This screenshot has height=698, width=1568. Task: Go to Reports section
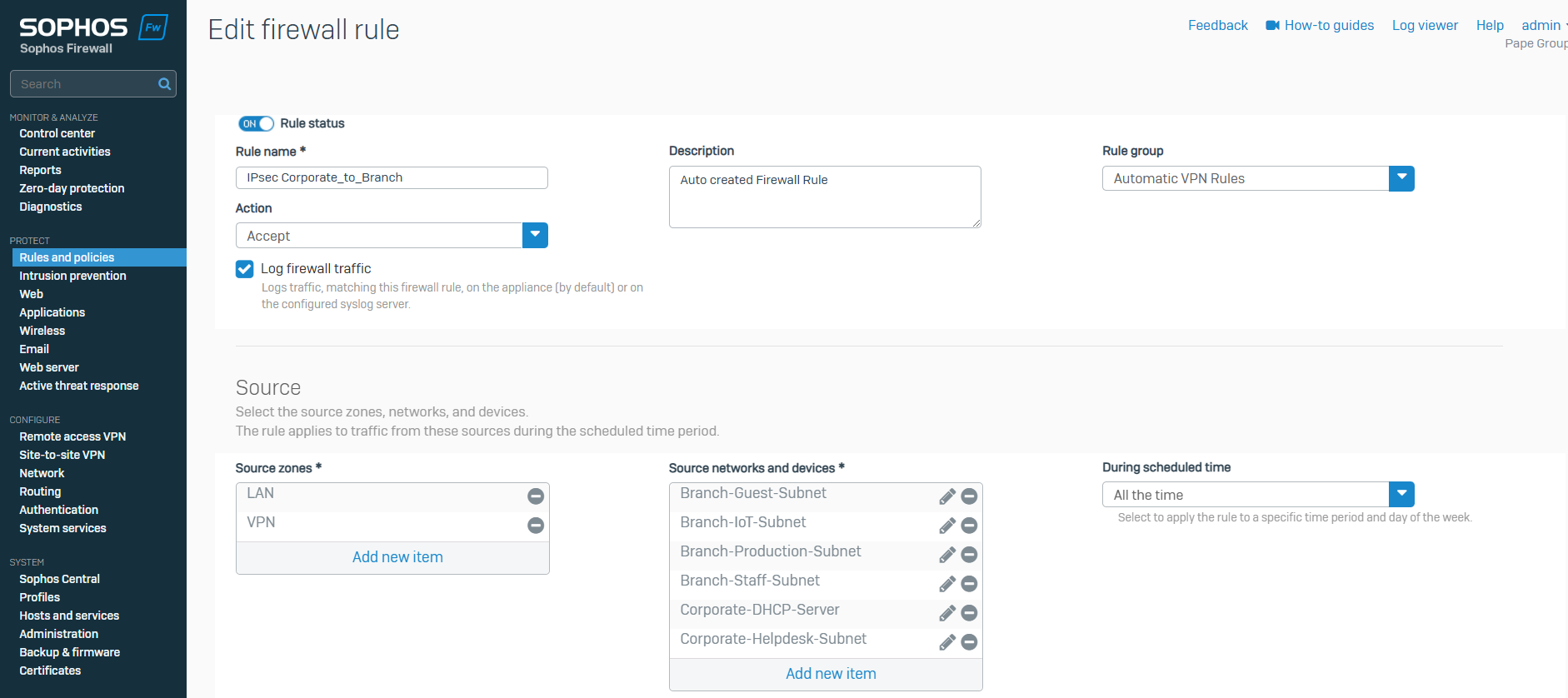tap(40, 170)
